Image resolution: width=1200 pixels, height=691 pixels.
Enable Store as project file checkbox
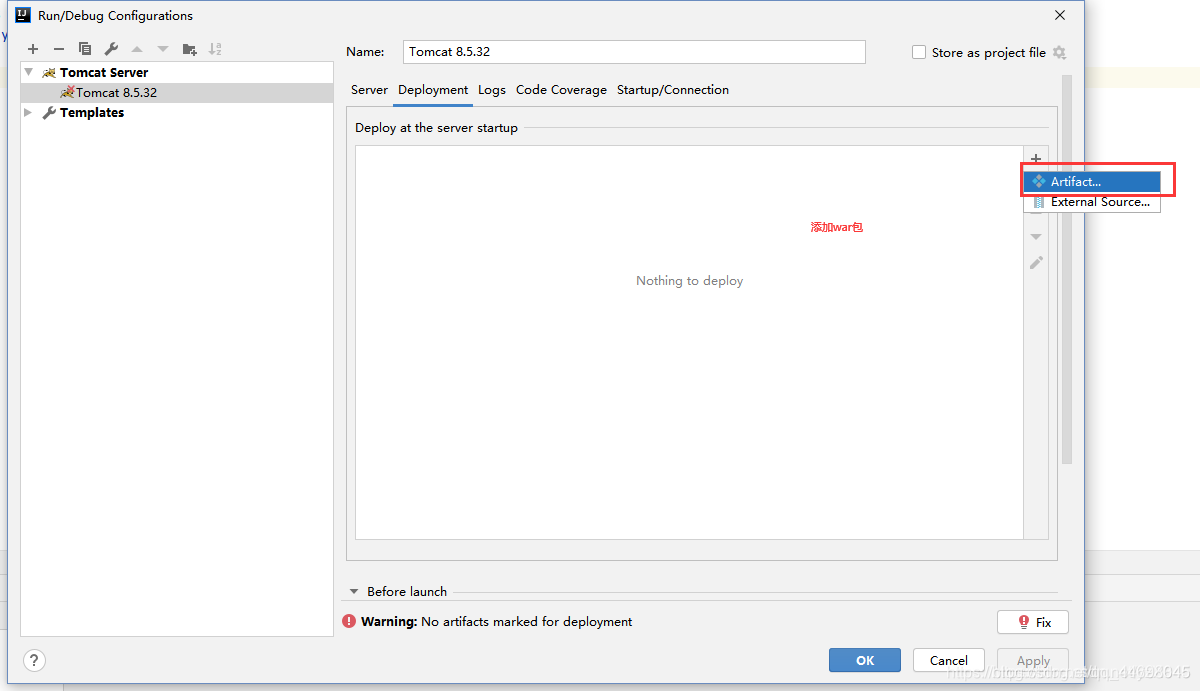(x=919, y=52)
